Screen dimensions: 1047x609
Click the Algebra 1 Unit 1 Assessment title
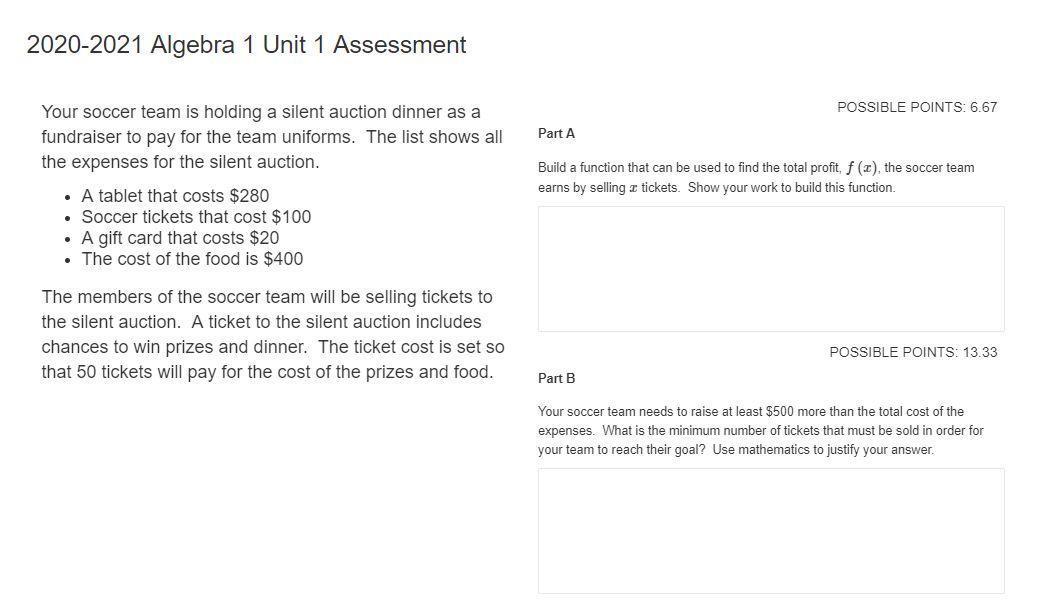(246, 45)
